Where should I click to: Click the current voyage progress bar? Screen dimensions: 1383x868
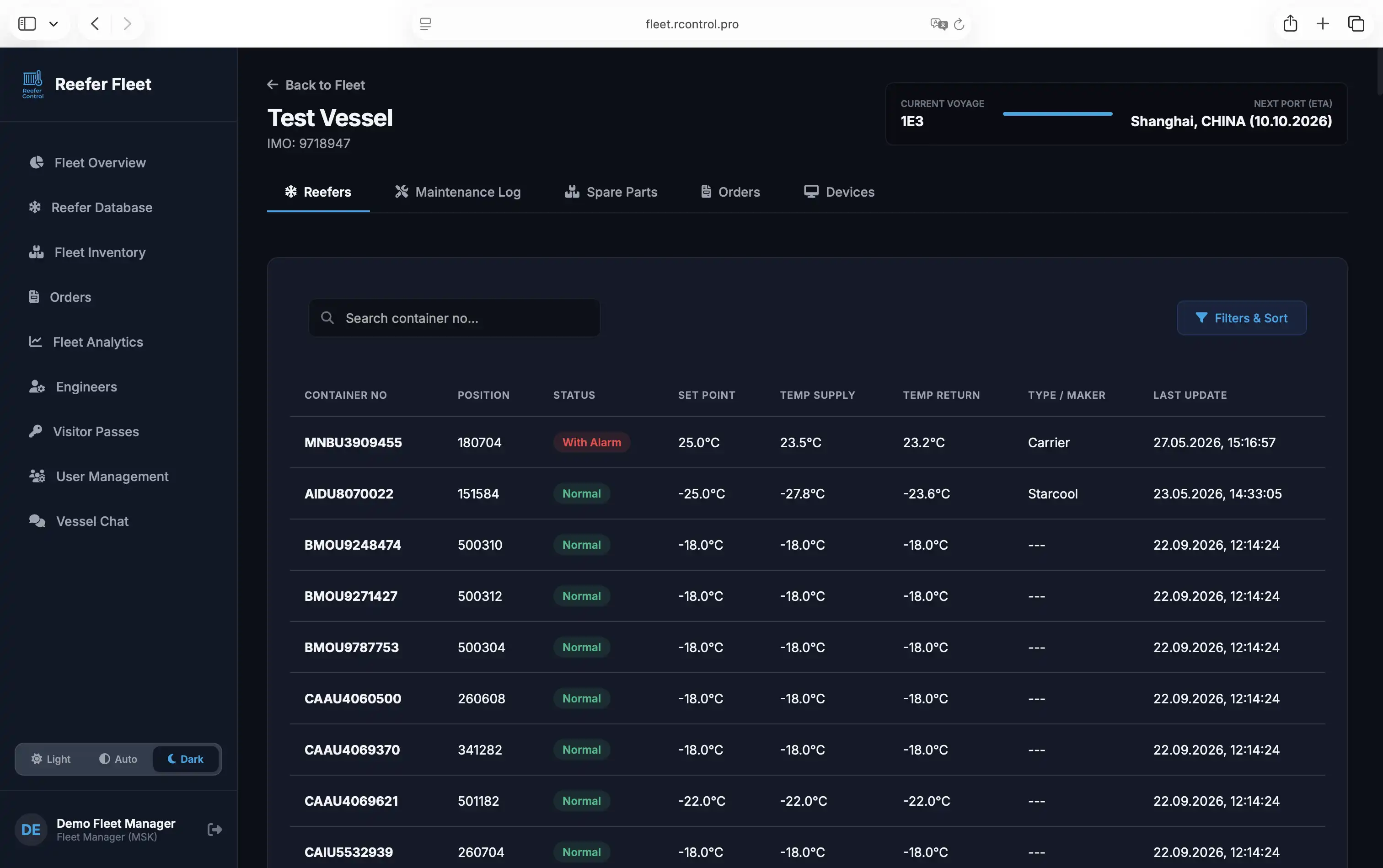(1057, 114)
